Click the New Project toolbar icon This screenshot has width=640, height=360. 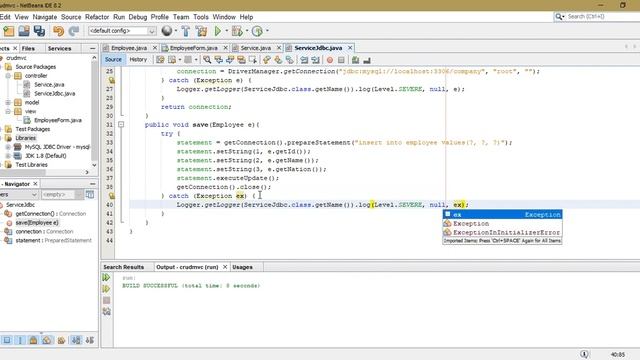[9, 31]
